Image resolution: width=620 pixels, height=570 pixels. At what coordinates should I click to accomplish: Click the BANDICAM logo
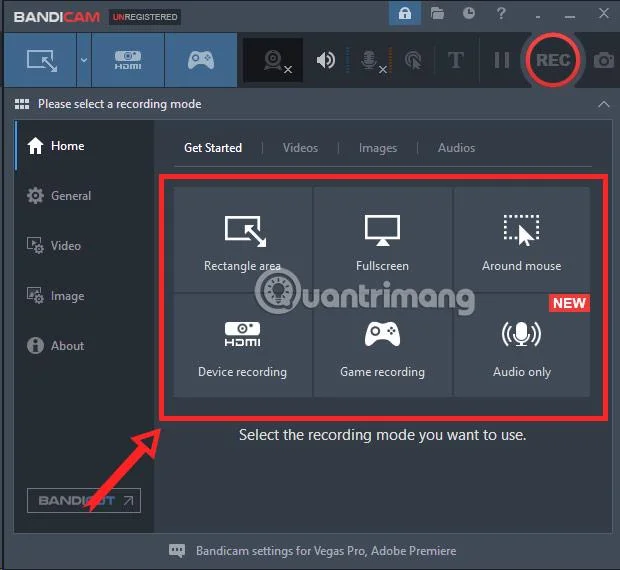(x=57, y=17)
